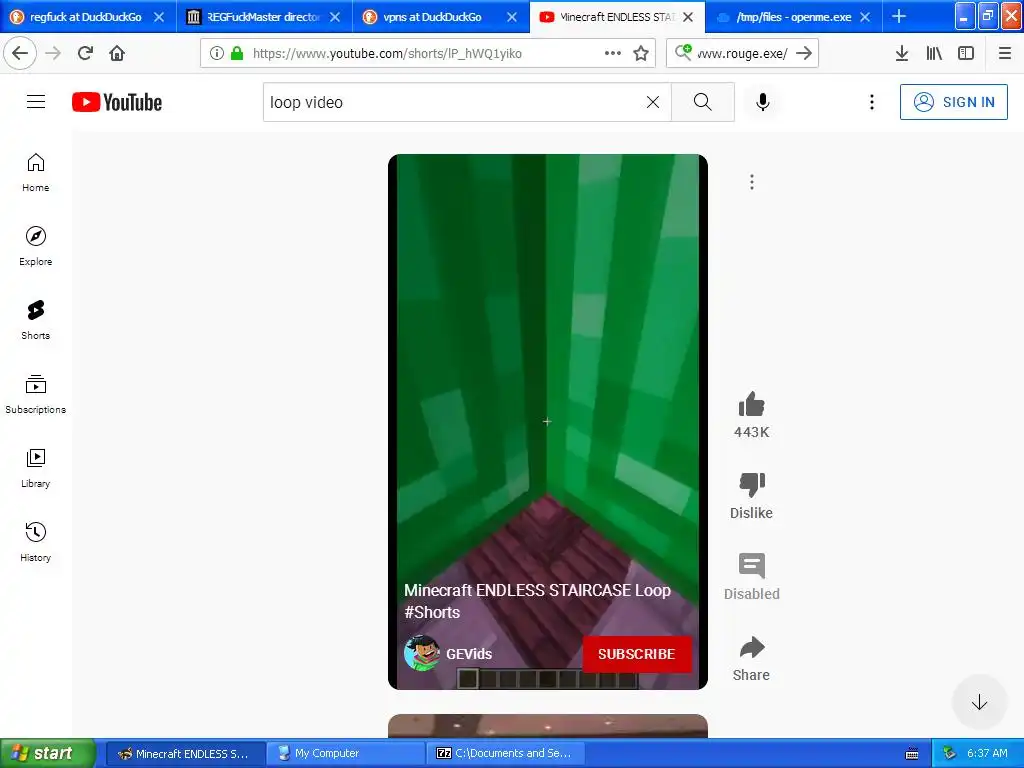Click the on-screen keyboard tray icon

tap(912, 754)
